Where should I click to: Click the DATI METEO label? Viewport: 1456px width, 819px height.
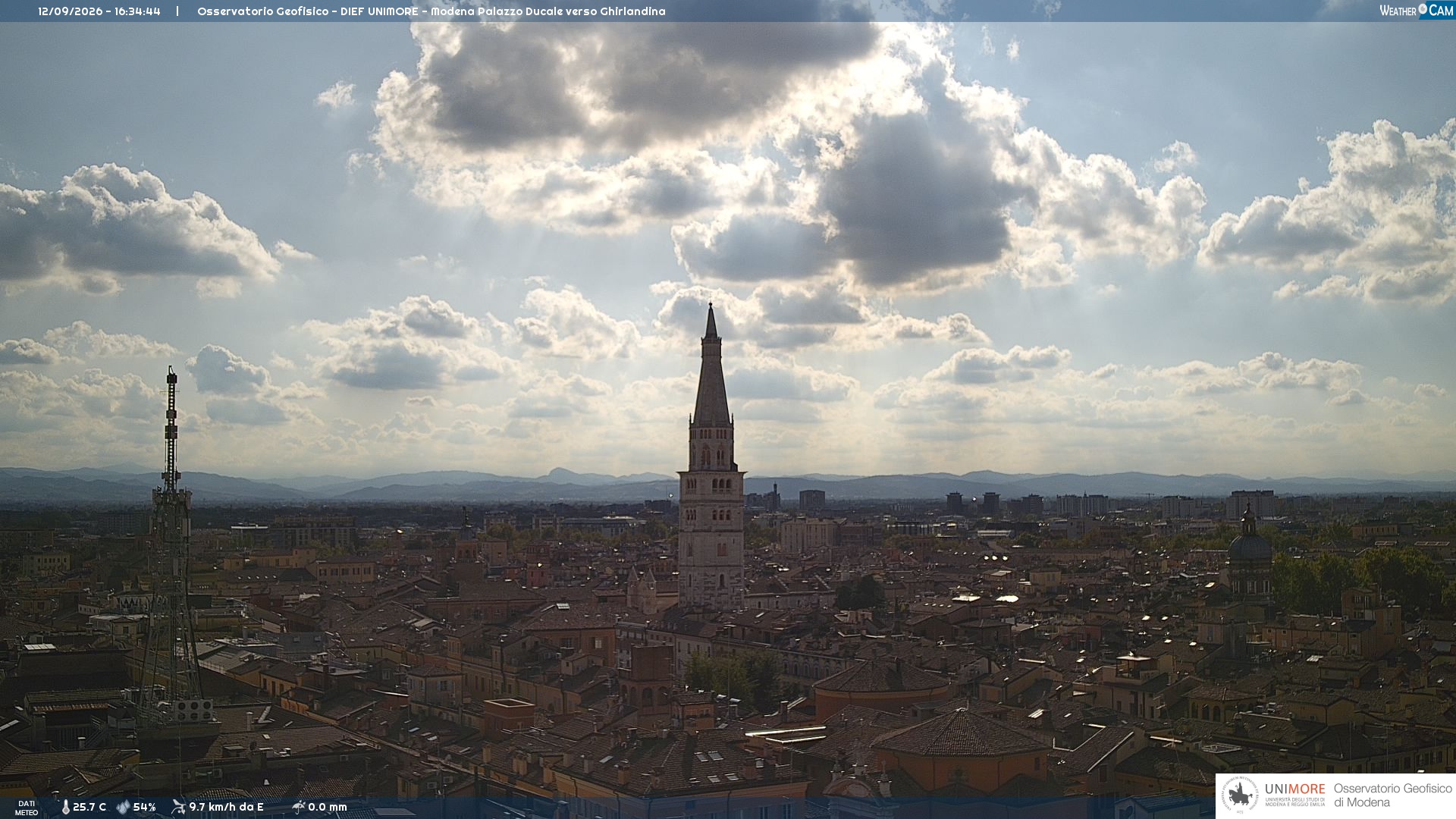pos(27,808)
